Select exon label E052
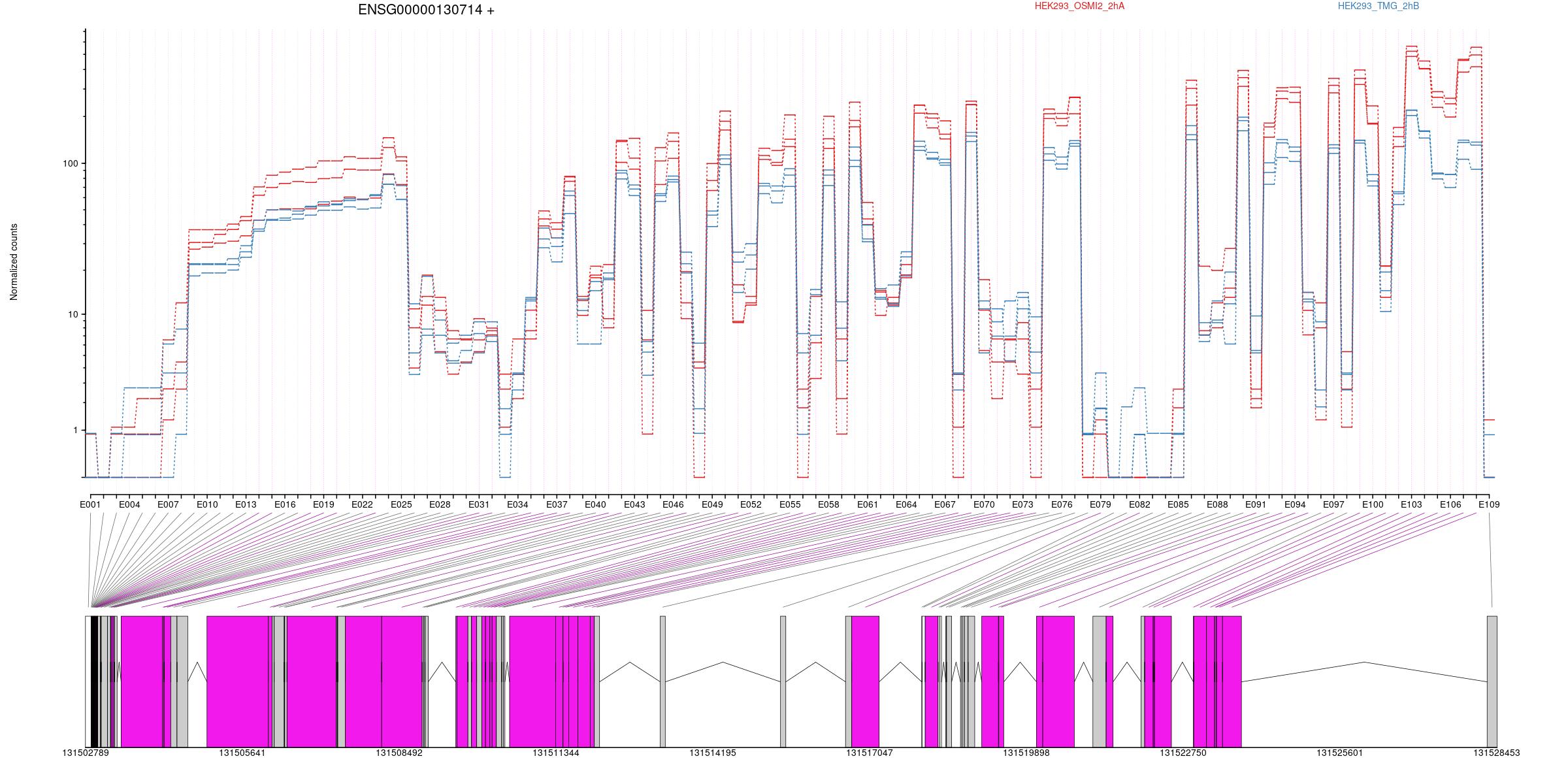 [751, 504]
